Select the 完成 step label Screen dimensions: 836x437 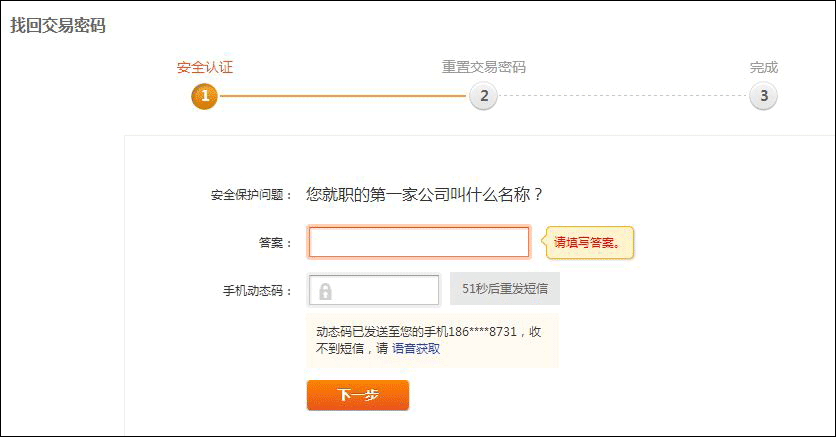coord(763,67)
